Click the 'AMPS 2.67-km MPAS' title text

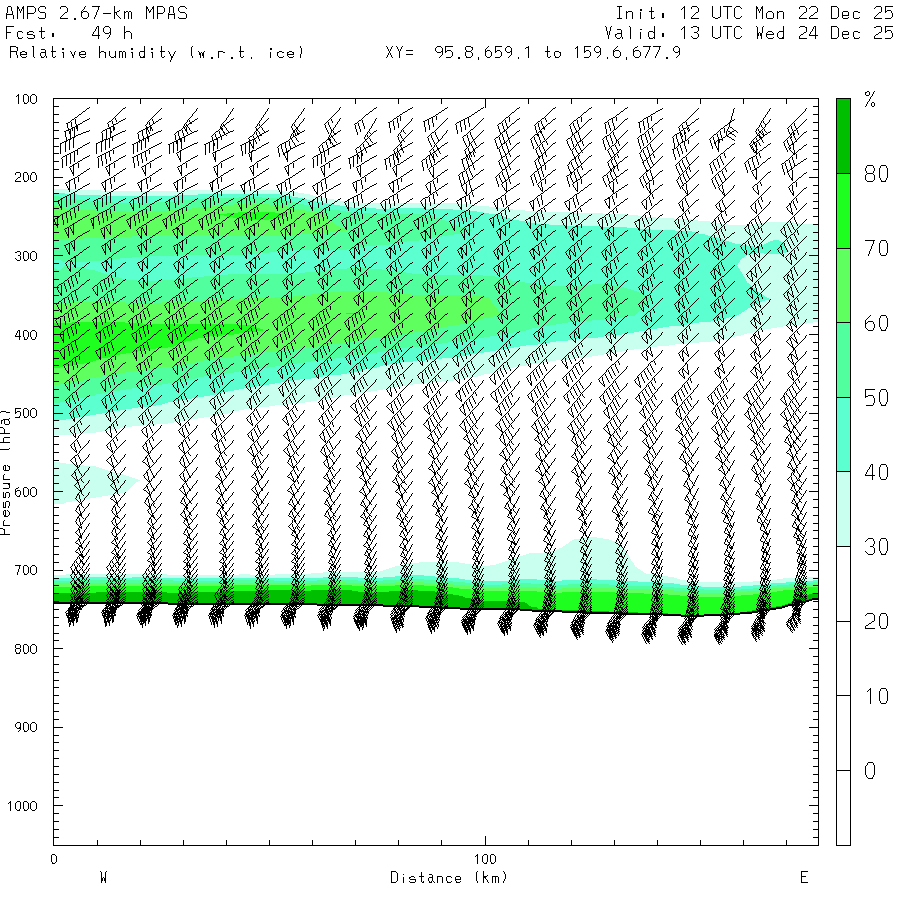[x=96, y=13]
